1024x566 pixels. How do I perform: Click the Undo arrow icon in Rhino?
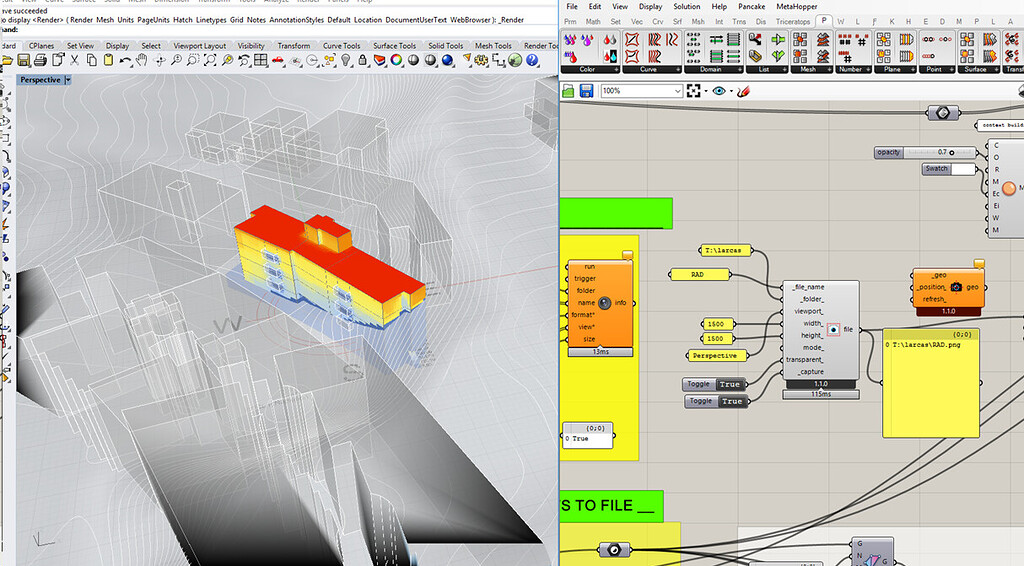[x=125, y=61]
